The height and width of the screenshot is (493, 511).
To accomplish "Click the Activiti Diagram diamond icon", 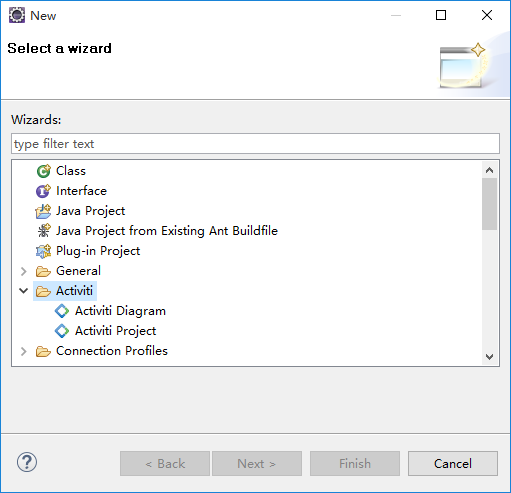I will point(62,311).
